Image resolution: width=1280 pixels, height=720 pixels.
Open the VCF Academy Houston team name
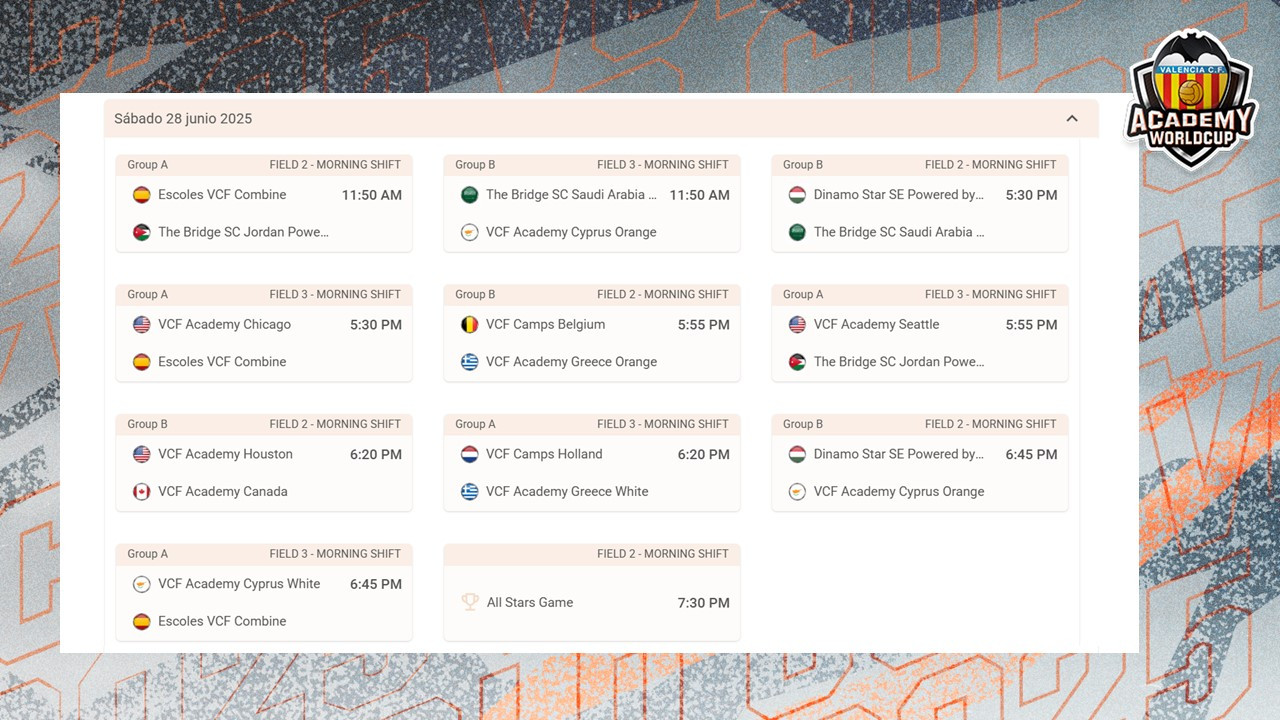(x=225, y=454)
